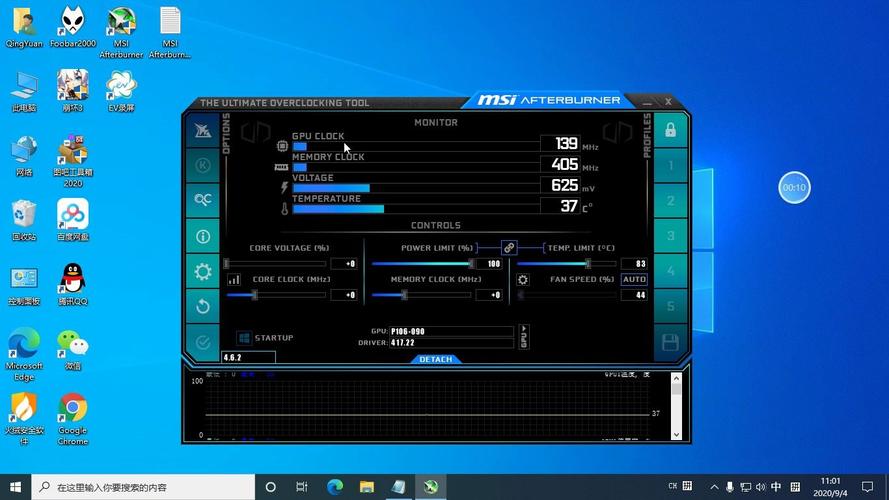Screen dimensions: 889x500
Task: Click the Temp Limit value field showing 83
Action: (634, 264)
